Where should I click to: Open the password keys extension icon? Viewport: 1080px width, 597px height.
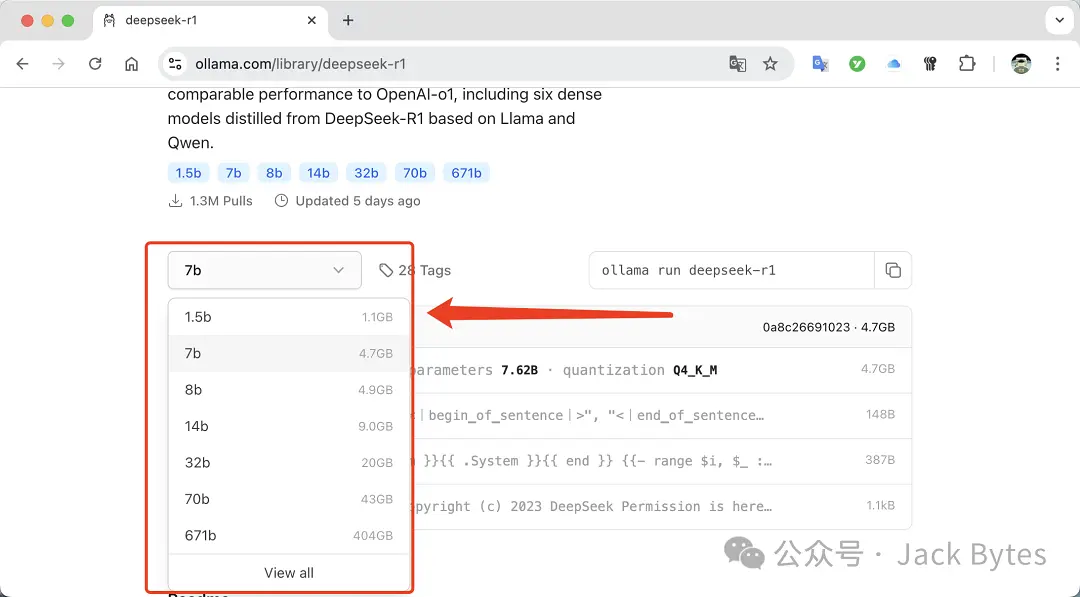pos(929,63)
